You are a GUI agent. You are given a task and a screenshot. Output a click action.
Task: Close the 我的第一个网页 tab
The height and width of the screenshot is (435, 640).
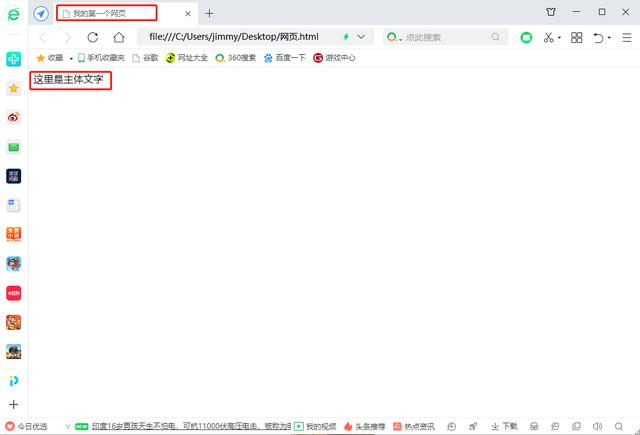coord(188,13)
